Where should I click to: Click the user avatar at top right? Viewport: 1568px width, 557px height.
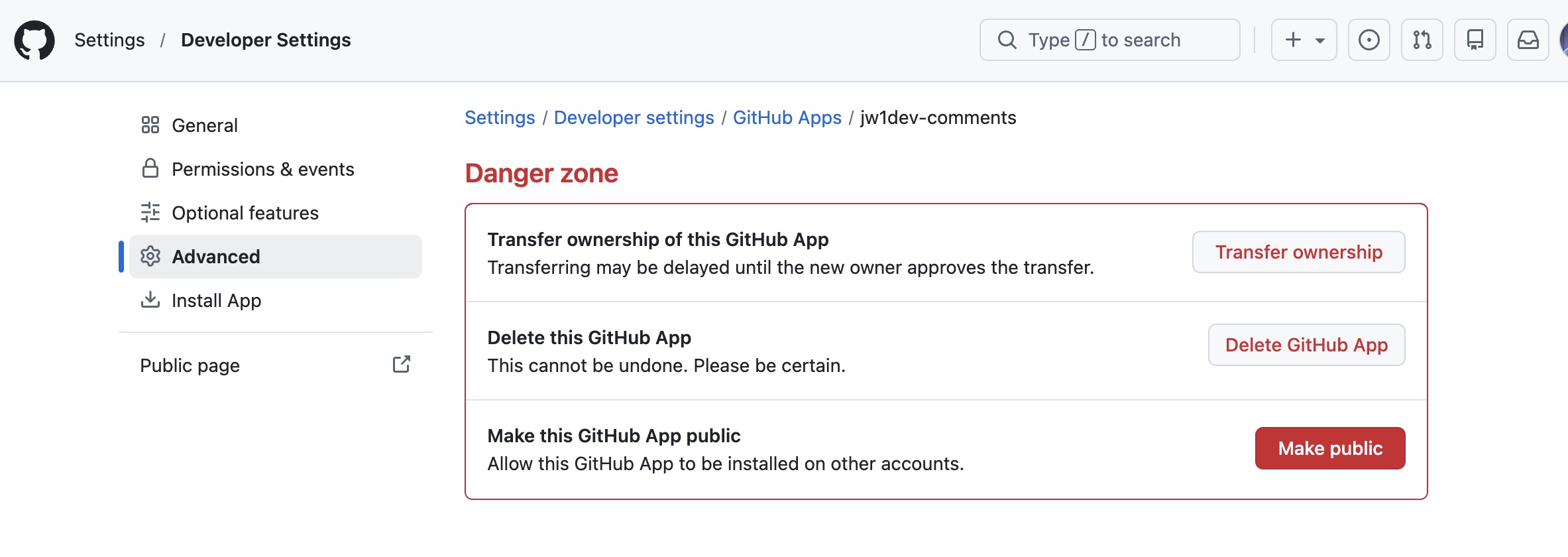(x=1563, y=40)
